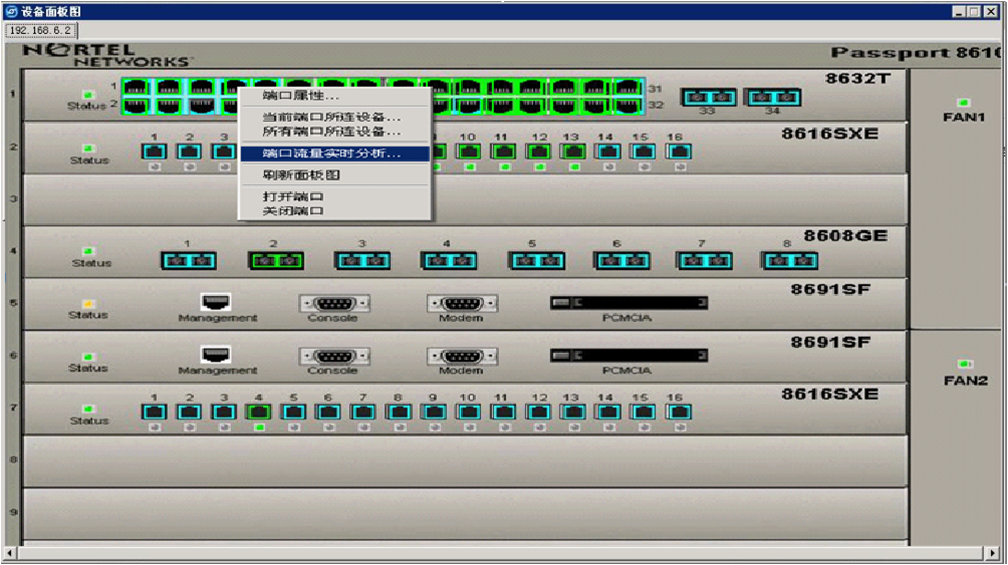This screenshot has height=565, width=1008.
Task: Select the Management port on slot 5
Action: [216, 302]
